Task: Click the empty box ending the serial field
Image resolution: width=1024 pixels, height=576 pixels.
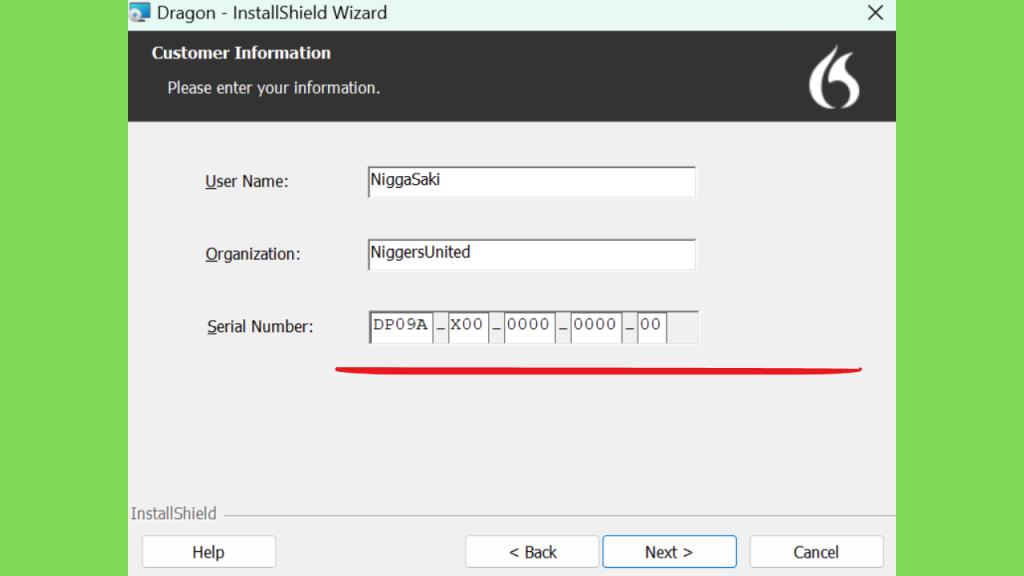Action: 682,327
